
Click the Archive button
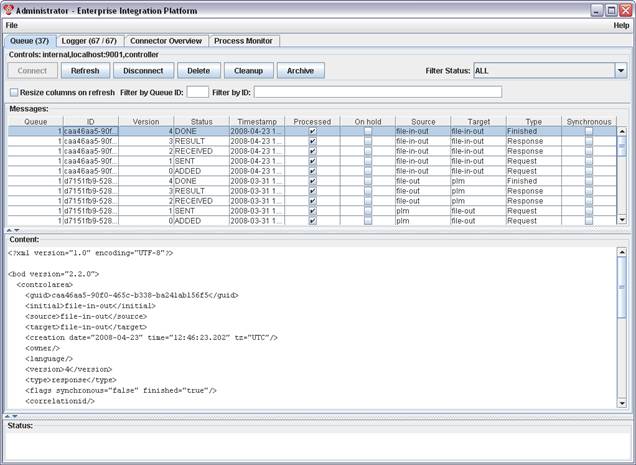coord(301,71)
